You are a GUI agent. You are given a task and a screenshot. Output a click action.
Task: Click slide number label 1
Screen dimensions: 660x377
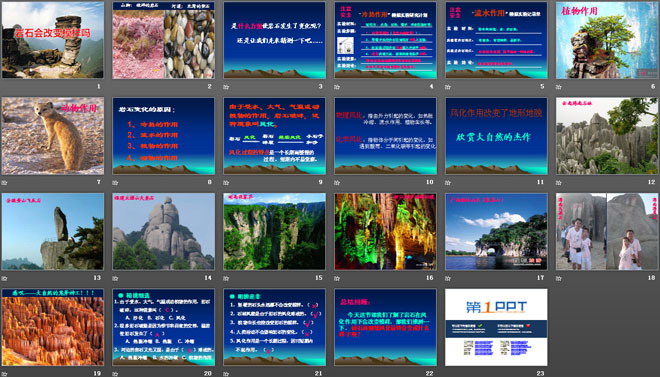tap(99, 87)
